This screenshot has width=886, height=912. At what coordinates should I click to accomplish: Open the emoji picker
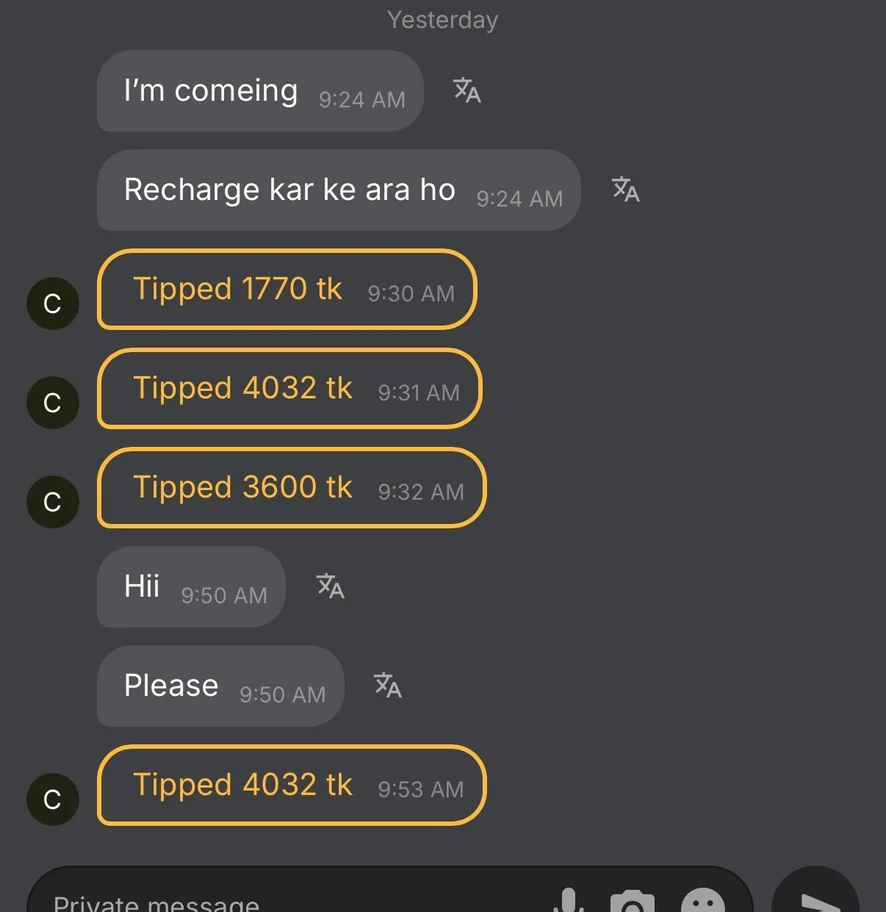coord(702,902)
